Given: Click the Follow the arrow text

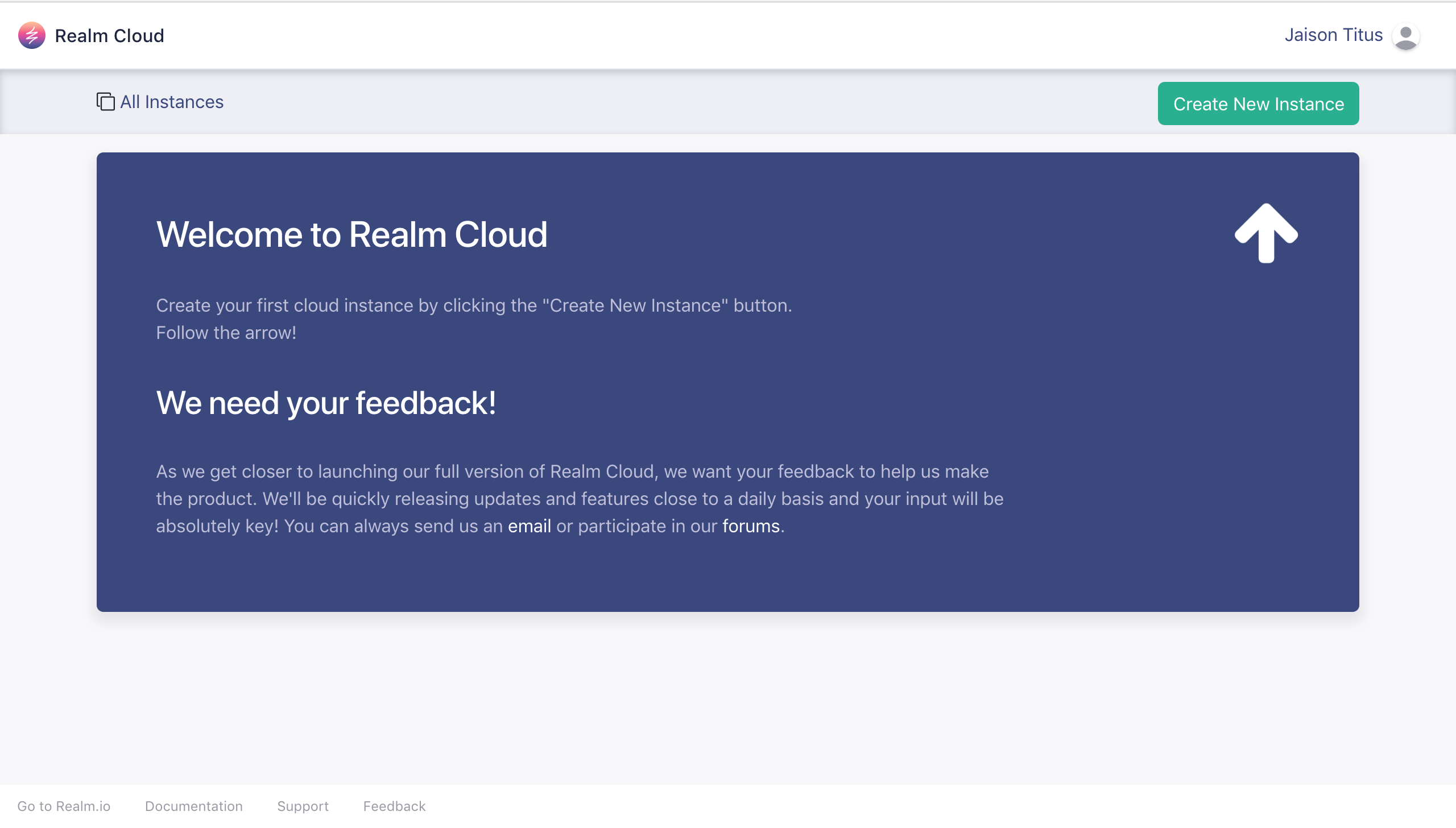Looking at the screenshot, I should [x=226, y=333].
